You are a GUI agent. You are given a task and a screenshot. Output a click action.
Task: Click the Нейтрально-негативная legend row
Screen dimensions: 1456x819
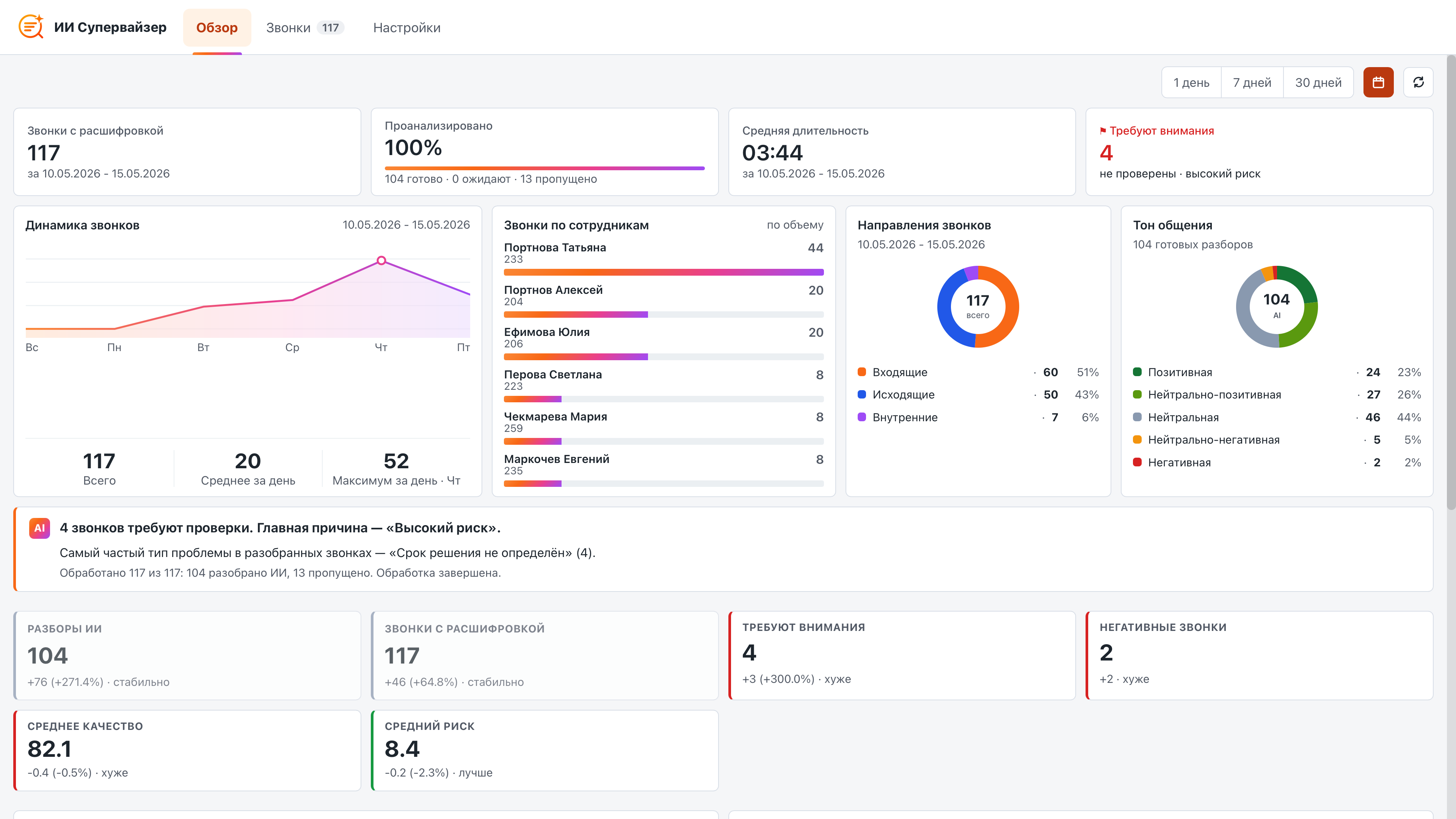pos(1277,440)
